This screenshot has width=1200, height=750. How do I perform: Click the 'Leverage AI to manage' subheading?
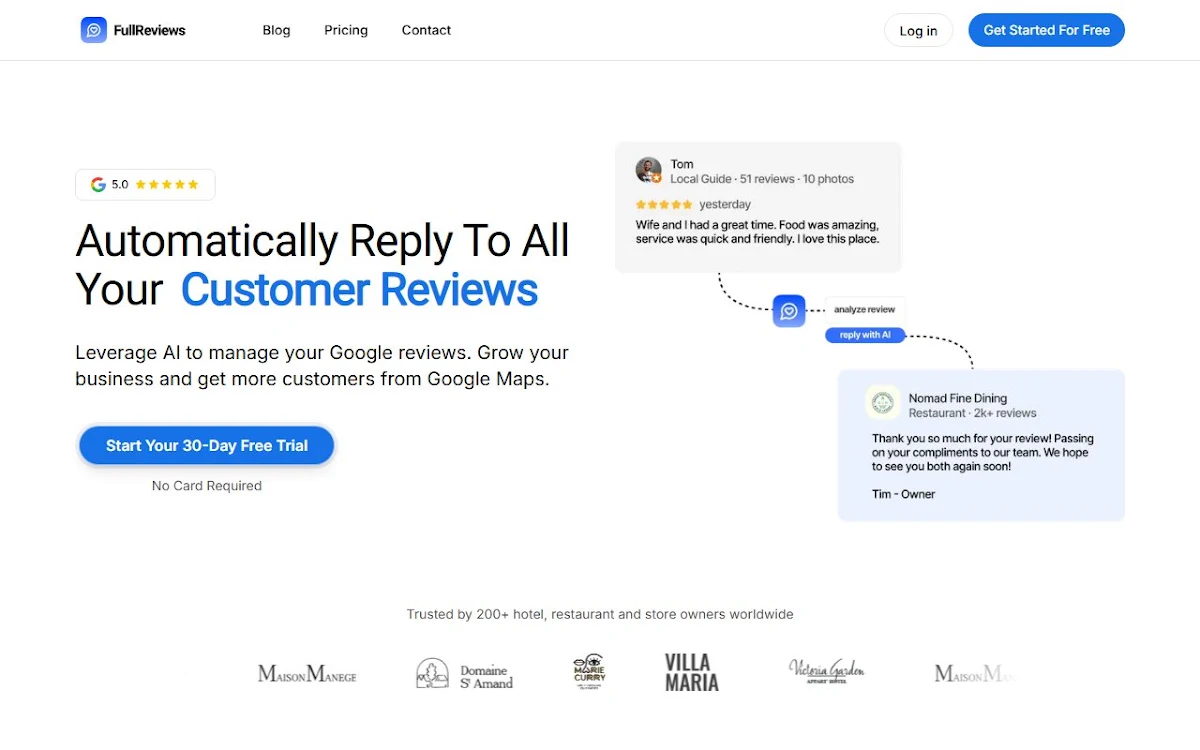point(322,366)
